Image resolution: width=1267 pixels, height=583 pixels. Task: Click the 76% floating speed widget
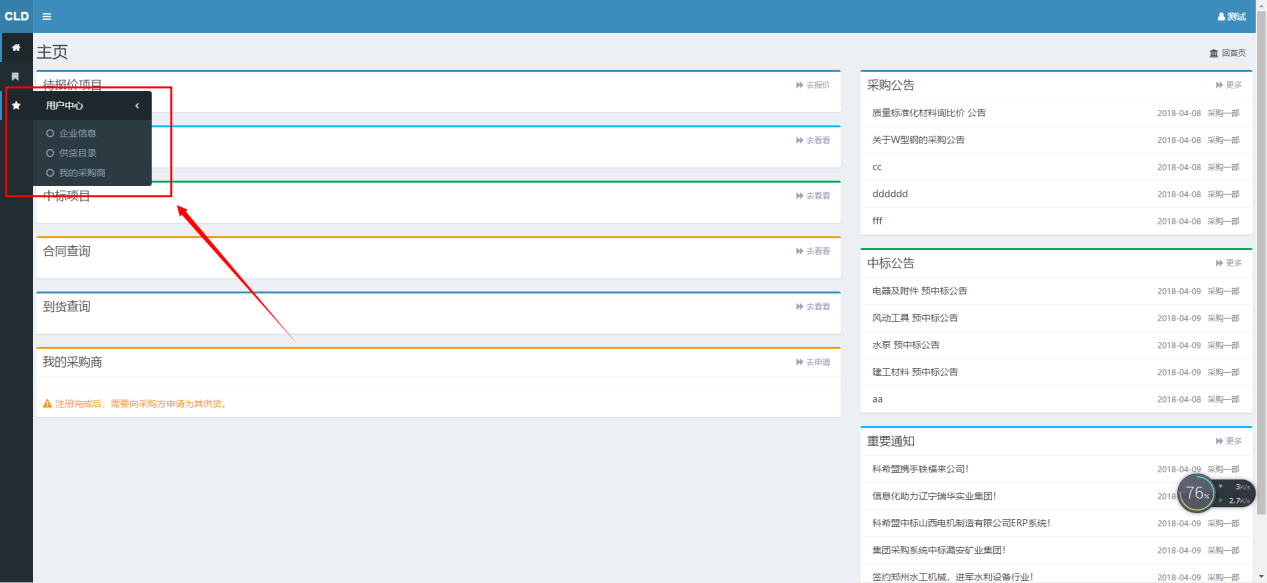[x=1197, y=493]
